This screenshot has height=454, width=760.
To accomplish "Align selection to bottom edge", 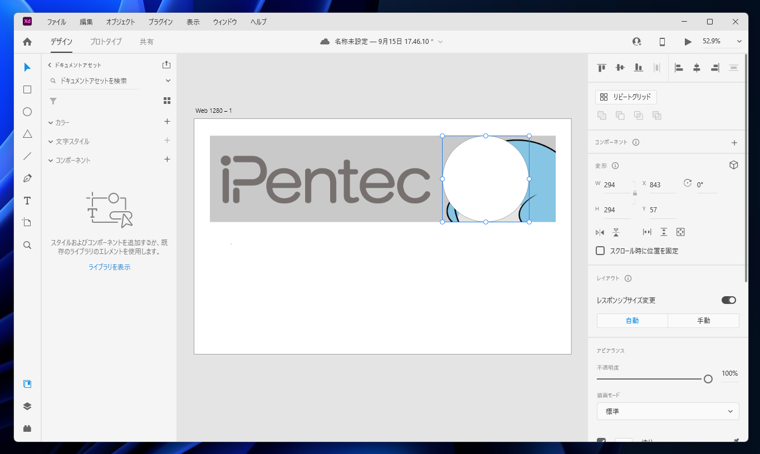I will 638,68.
